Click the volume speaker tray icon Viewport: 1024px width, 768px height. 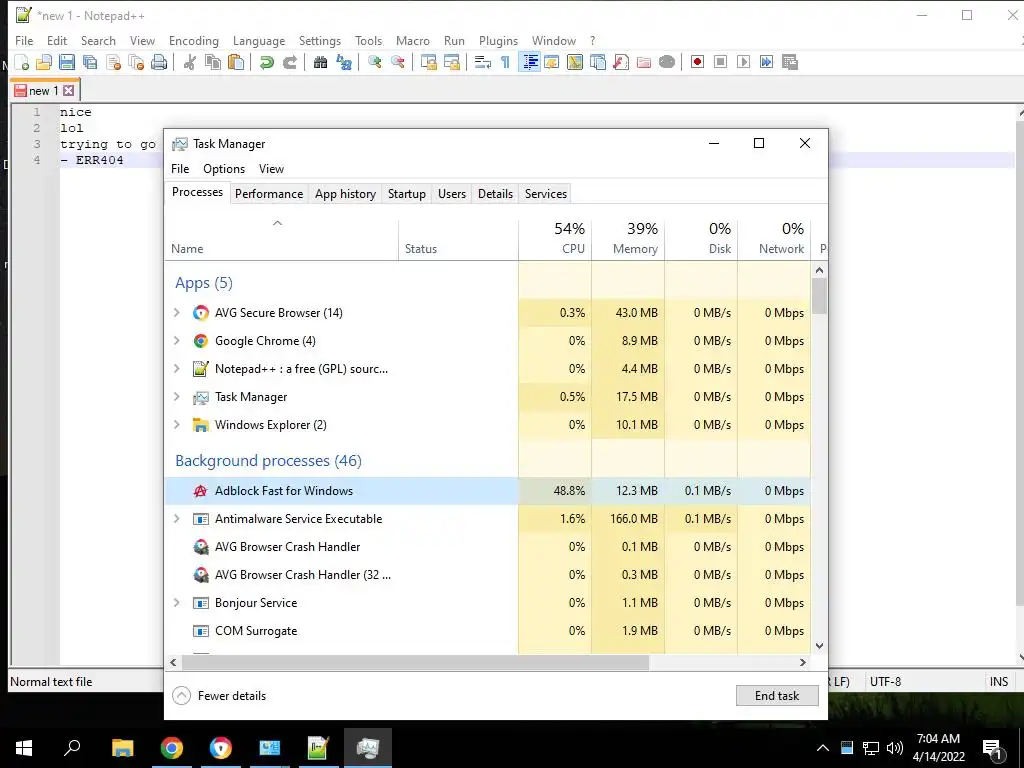[895, 748]
